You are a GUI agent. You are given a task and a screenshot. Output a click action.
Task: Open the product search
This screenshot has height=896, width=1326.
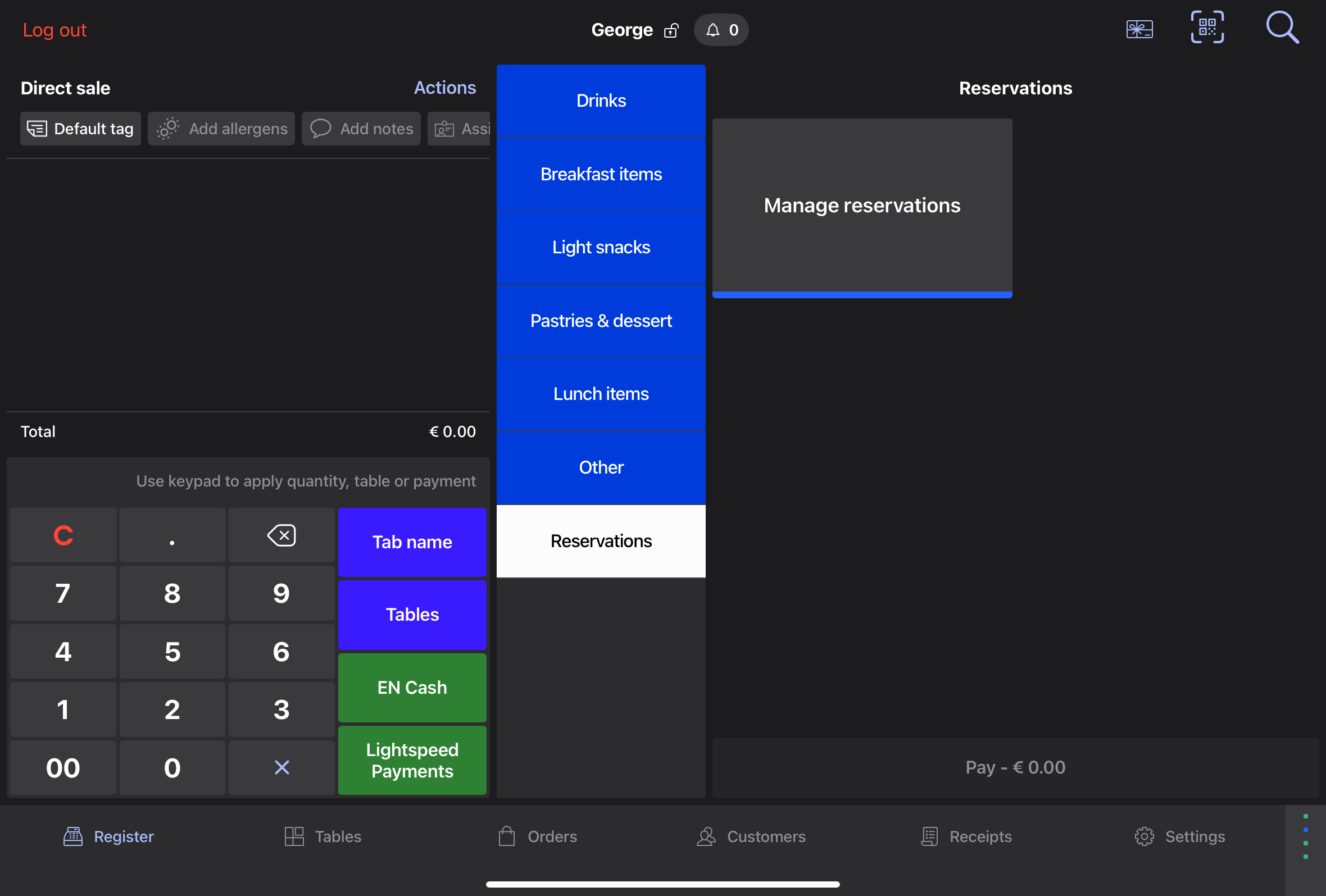(x=1282, y=27)
